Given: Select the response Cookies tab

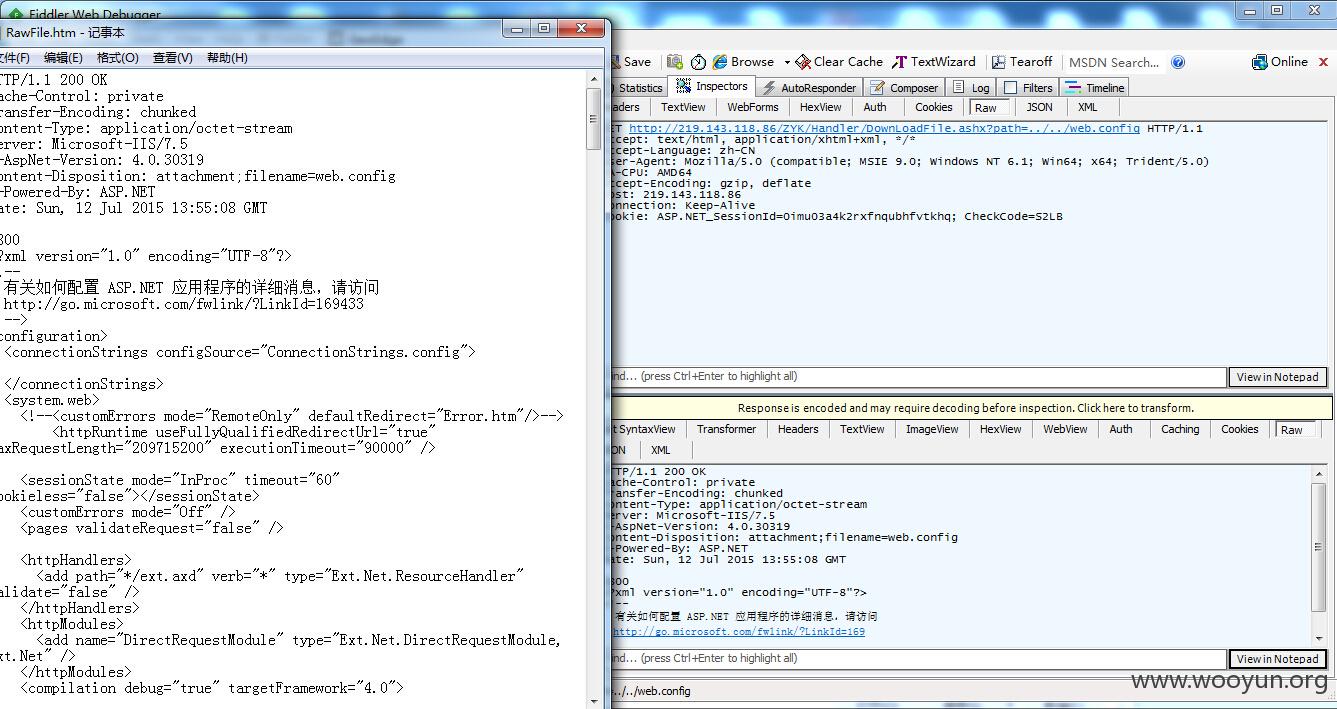Looking at the screenshot, I should point(1239,429).
